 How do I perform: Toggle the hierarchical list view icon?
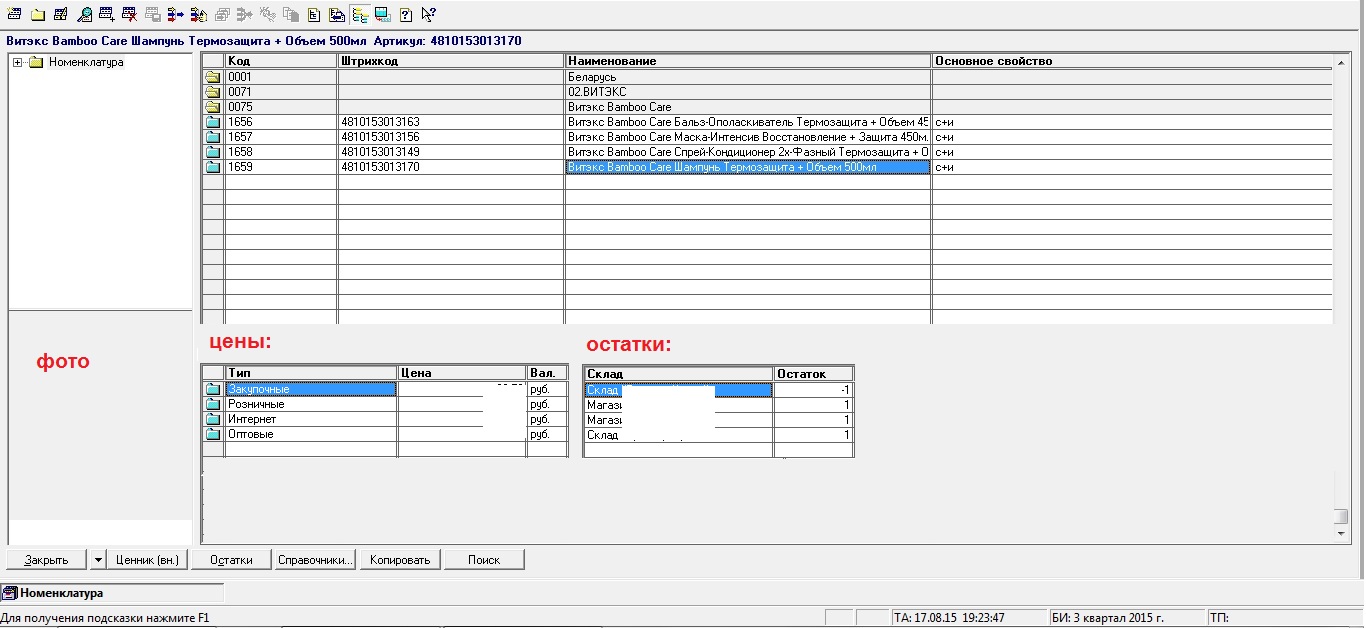(x=360, y=14)
